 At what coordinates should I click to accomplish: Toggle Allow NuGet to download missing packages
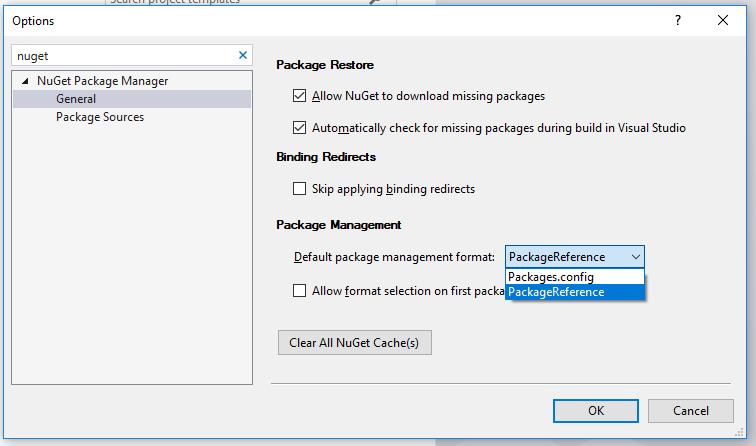click(x=299, y=96)
